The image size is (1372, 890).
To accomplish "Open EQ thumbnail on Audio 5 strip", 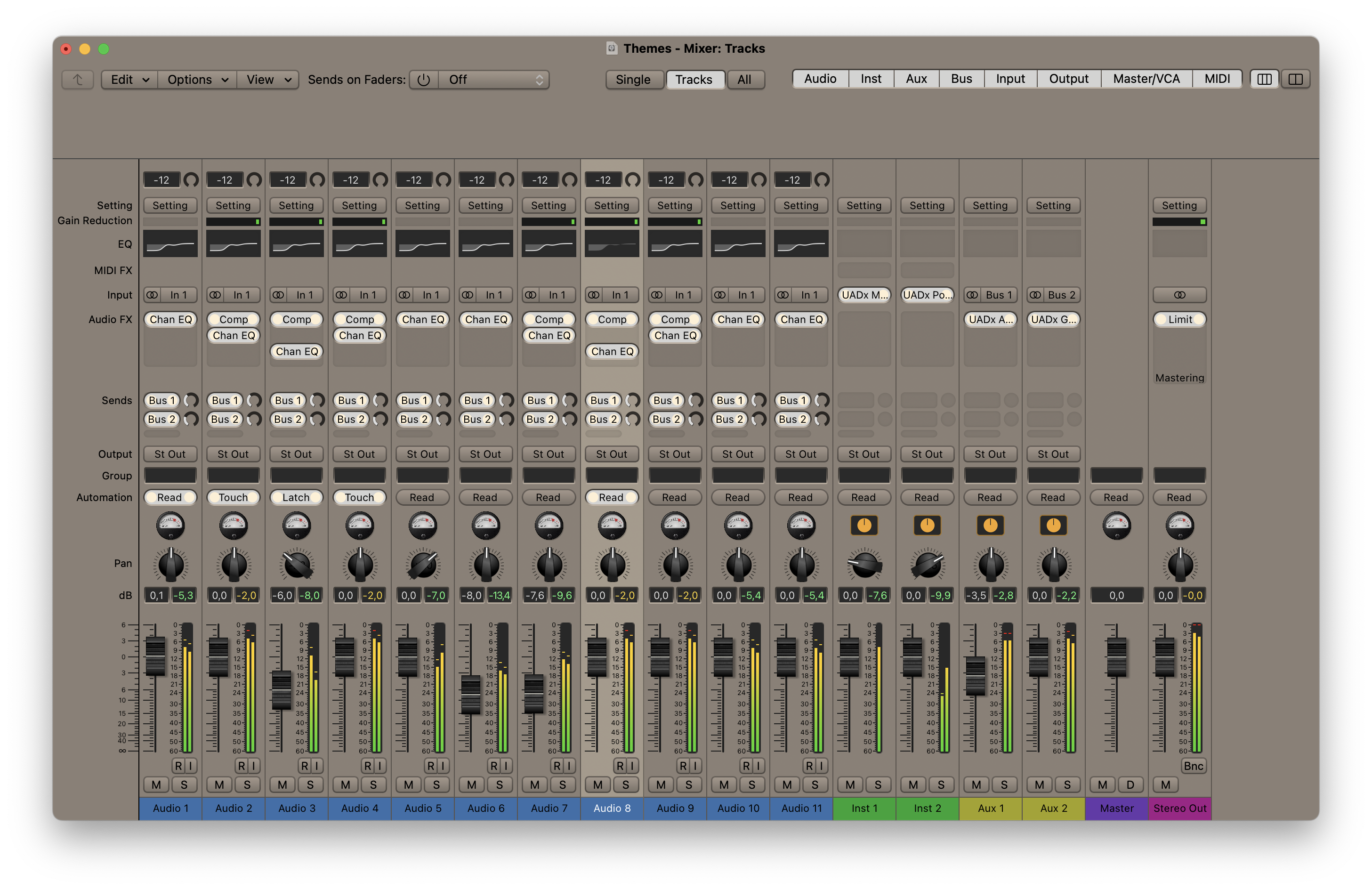I will 422,244.
